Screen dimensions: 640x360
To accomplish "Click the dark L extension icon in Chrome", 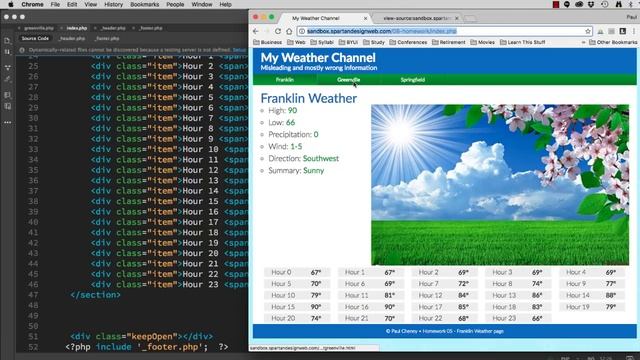I will pyautogui.click(x=622, y=31).
